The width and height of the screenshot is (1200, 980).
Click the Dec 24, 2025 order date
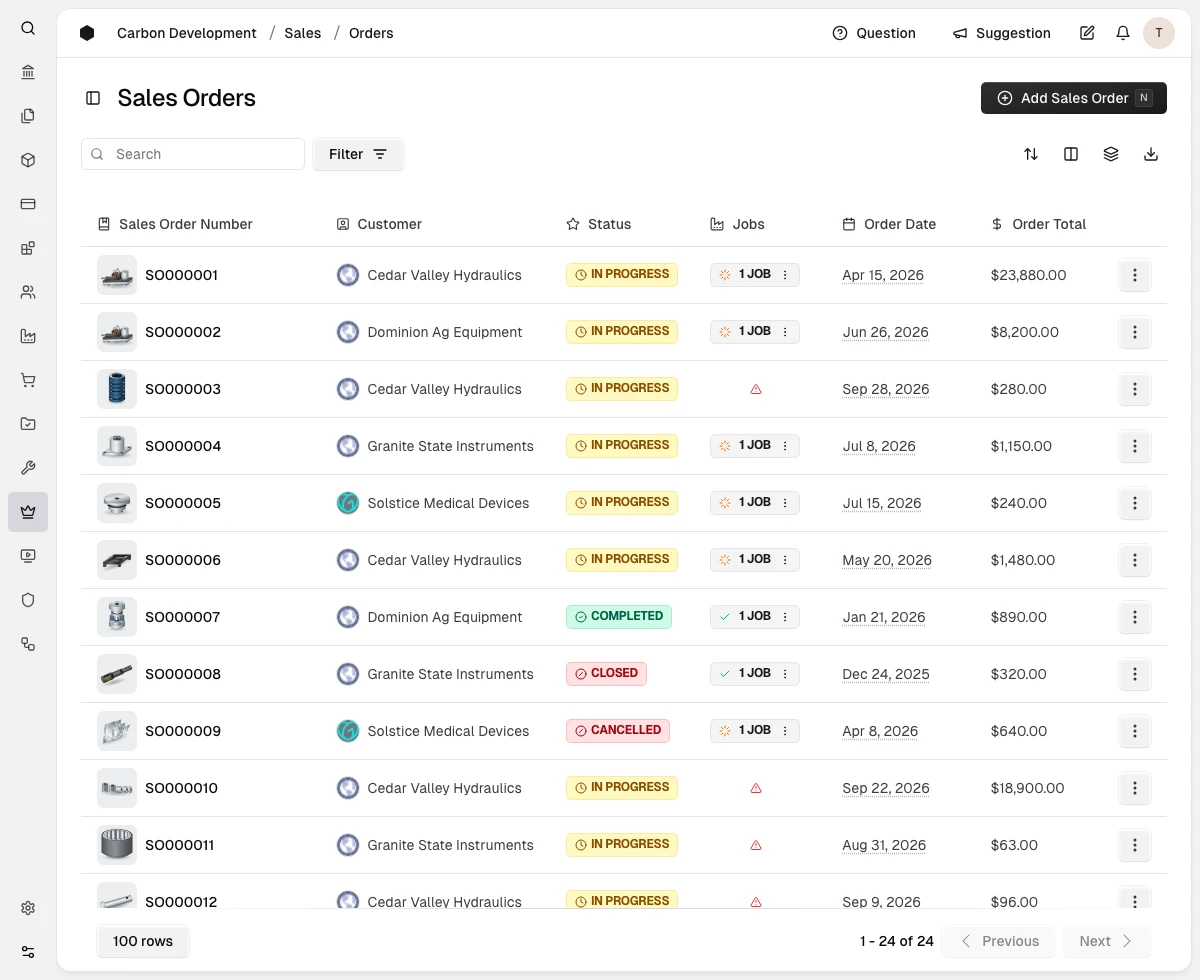coord(886,674)
